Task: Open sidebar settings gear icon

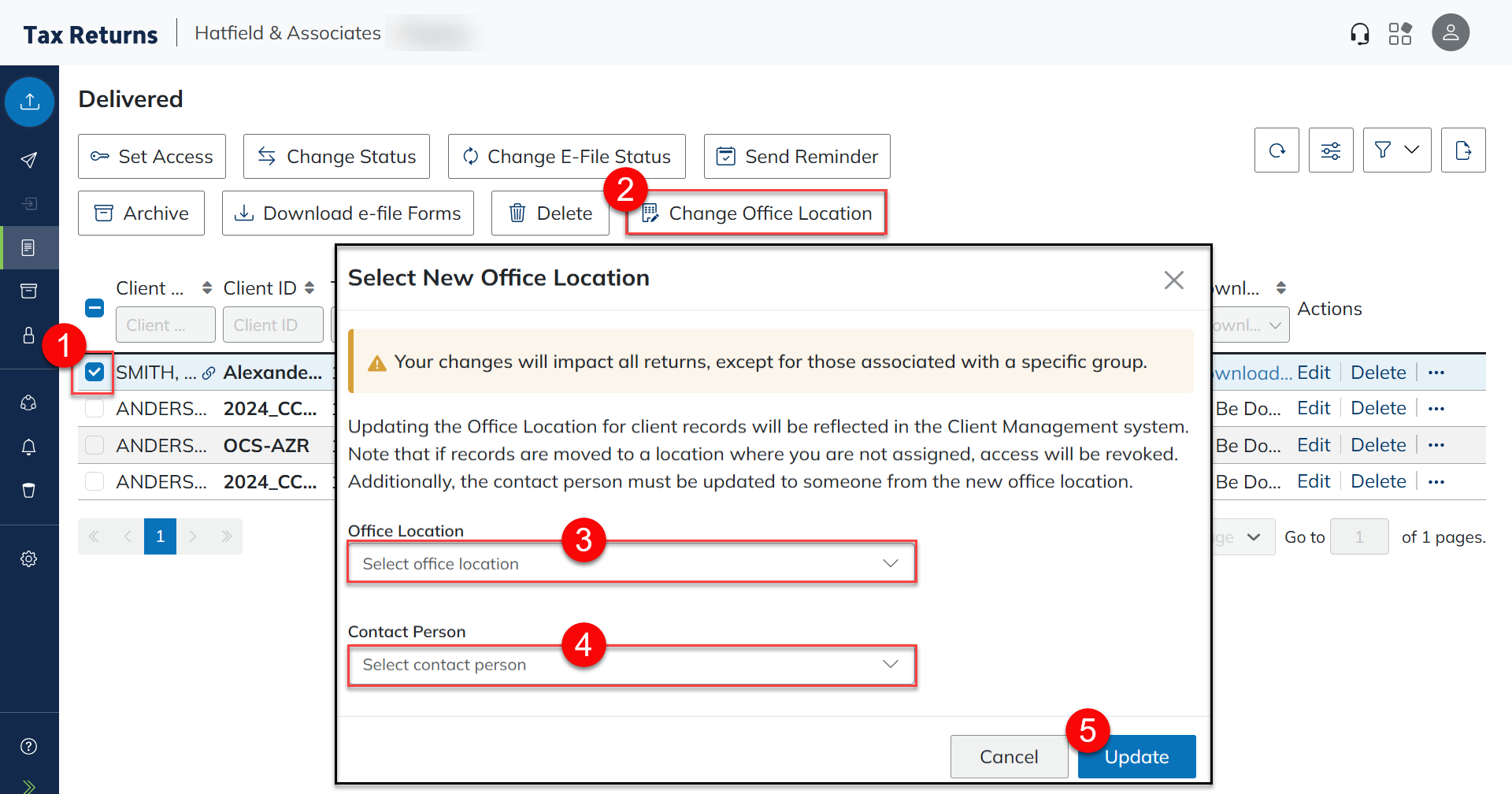Action: tap(29, 558)
